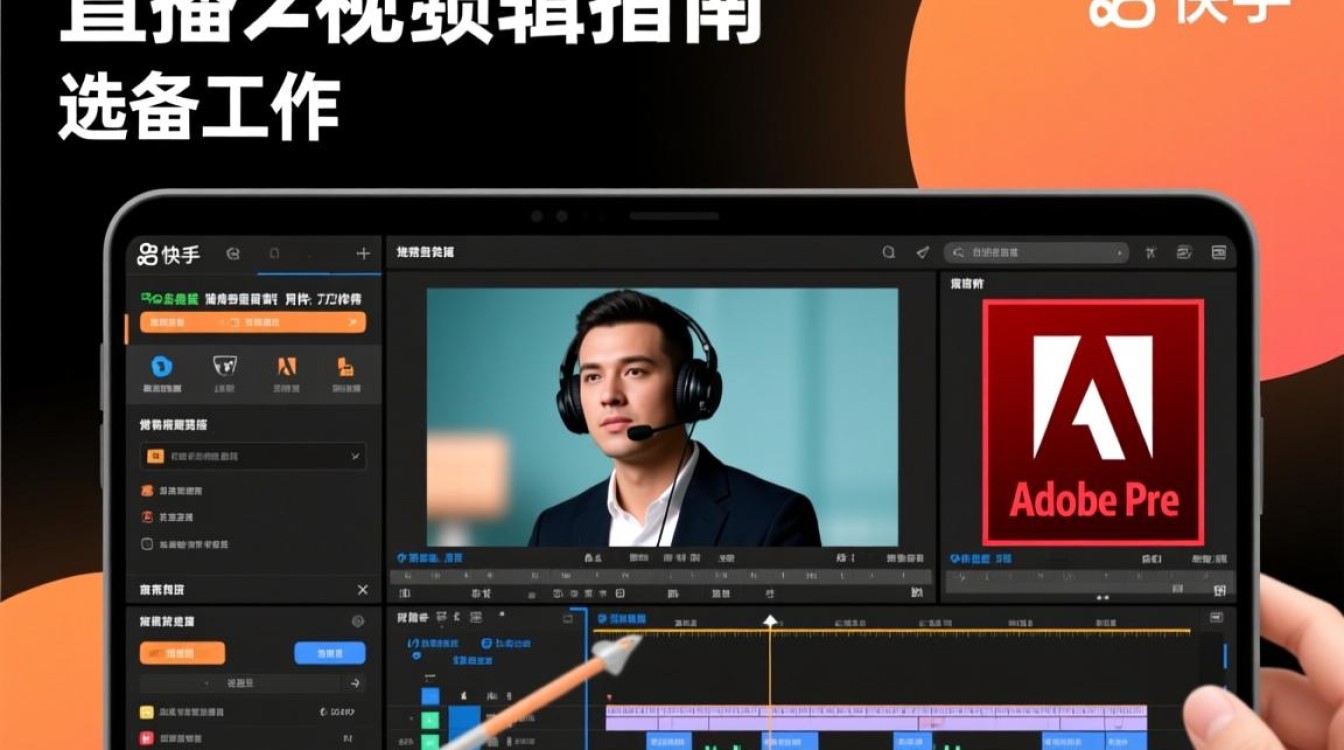Screen dimensions: 1344x750
Task: Click the blue button in the lower-left panel
Action: click(x=330, y=653)
